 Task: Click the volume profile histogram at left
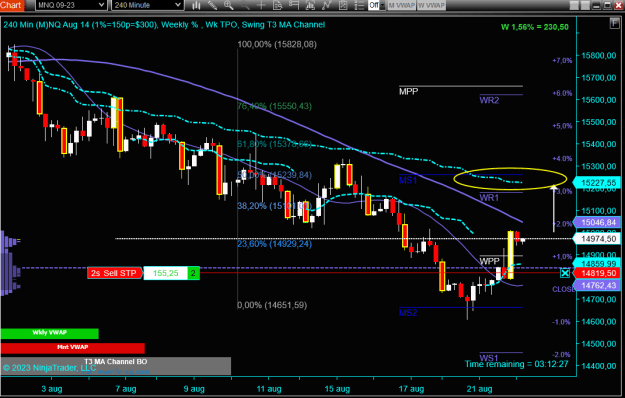pos(10,264)
